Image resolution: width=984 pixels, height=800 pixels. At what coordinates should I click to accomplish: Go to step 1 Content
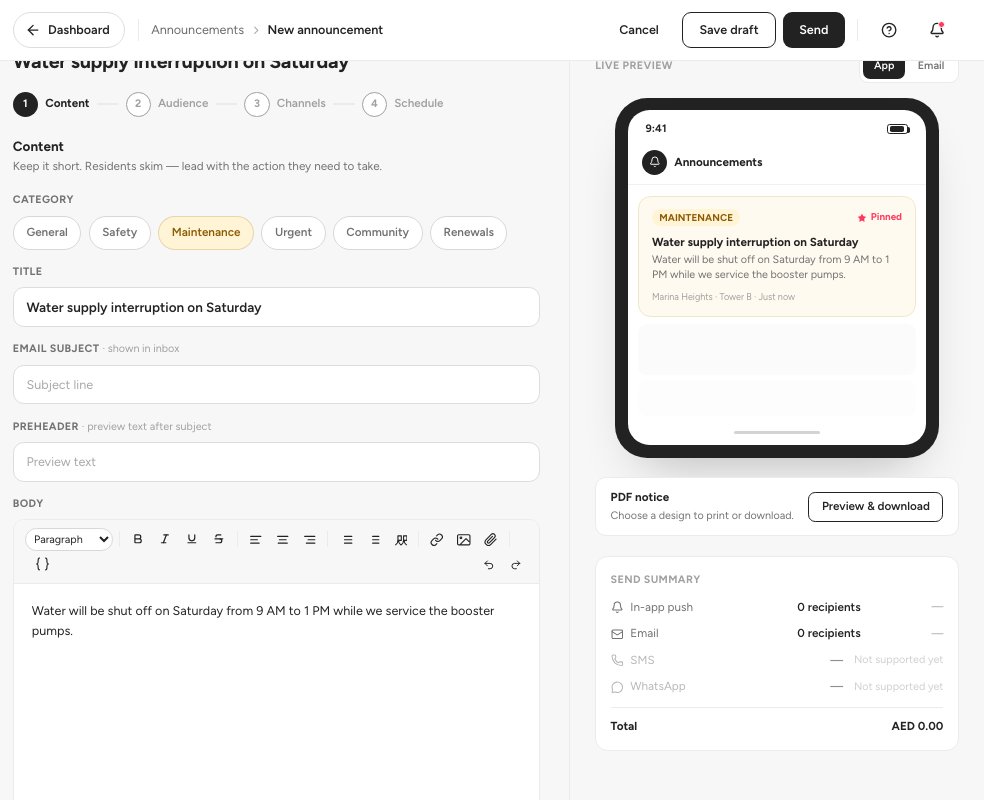pyautogui.click(x=51, y=104)
